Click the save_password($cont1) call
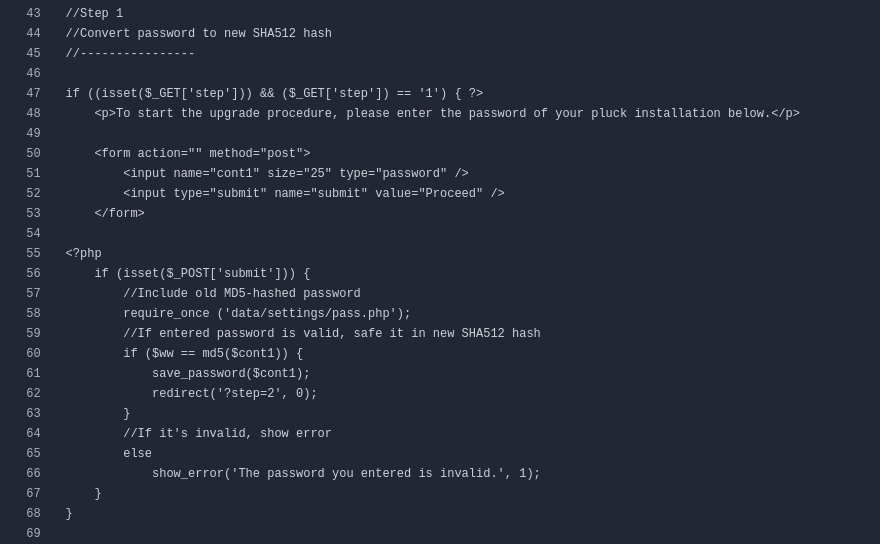880x544 pixels. tap(231, 374)
